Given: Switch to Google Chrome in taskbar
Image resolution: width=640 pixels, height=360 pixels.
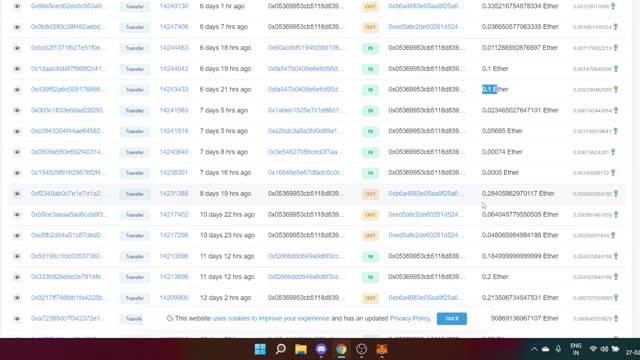Looking at the screenshot, I should [341, 349].
